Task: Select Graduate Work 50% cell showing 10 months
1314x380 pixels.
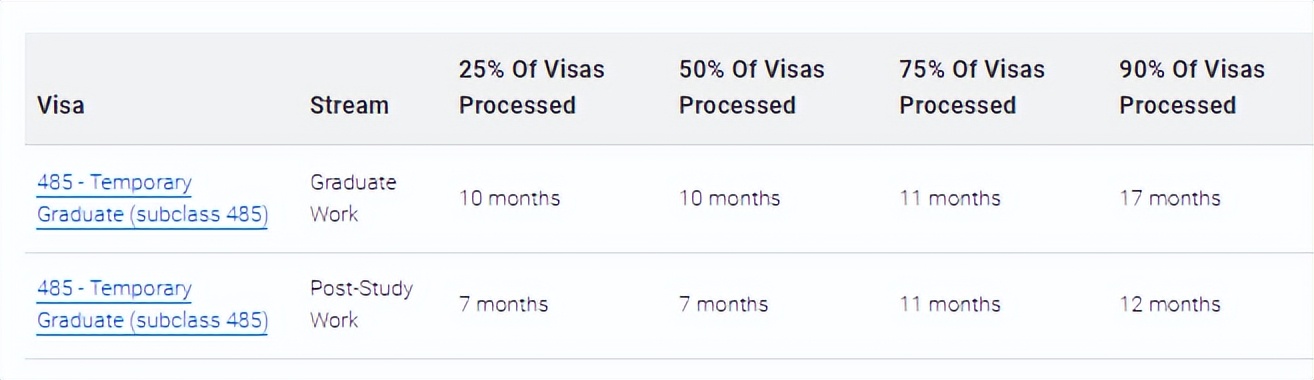Action: tap(729, 198)
